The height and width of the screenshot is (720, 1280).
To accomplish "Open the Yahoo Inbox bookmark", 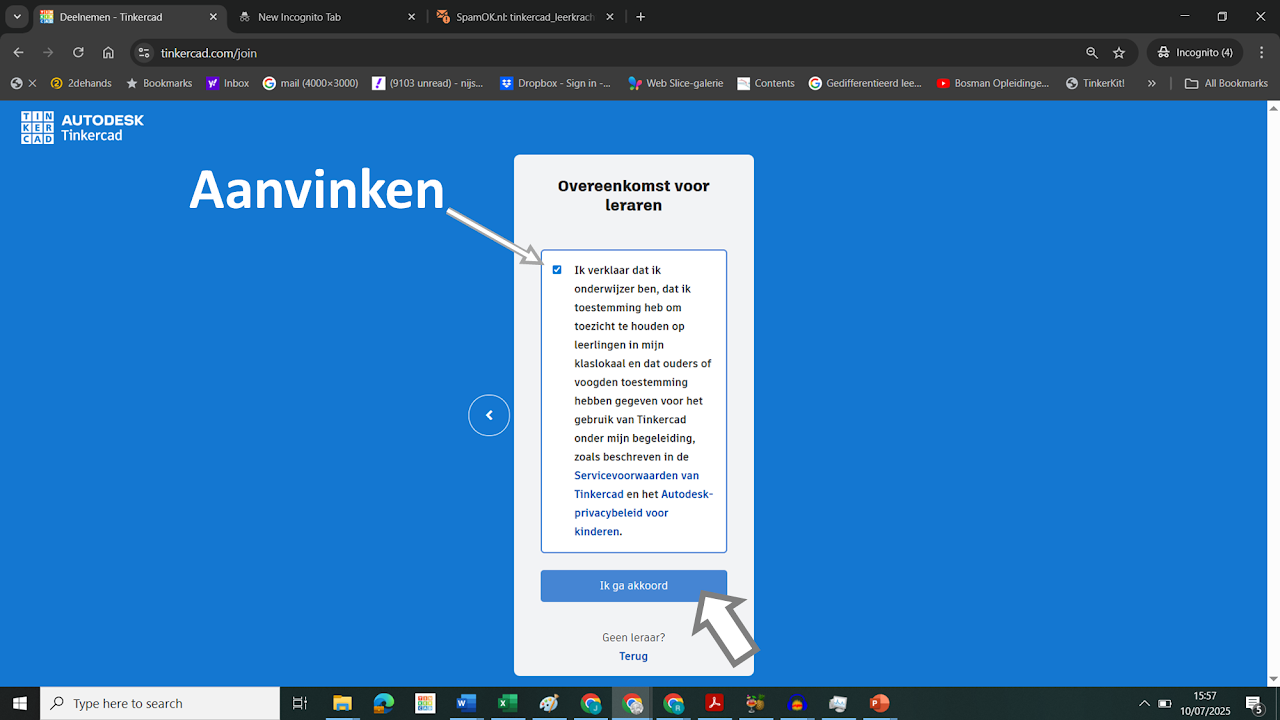I will coord(228,83).
